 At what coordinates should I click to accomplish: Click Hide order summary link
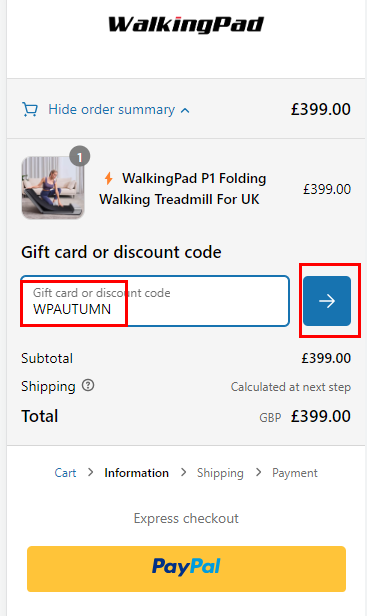pyautogui.click(x=111, y=110)
